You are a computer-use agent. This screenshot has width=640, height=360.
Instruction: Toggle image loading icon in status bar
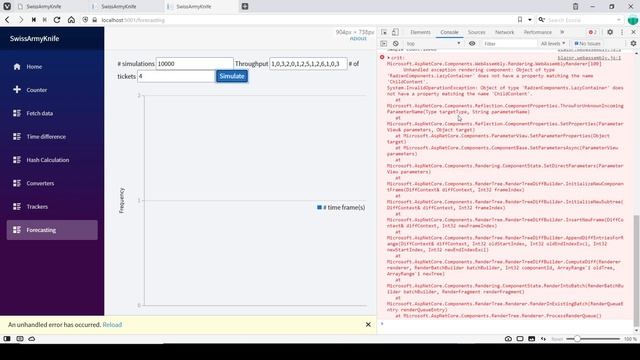(x=531, y=339)
